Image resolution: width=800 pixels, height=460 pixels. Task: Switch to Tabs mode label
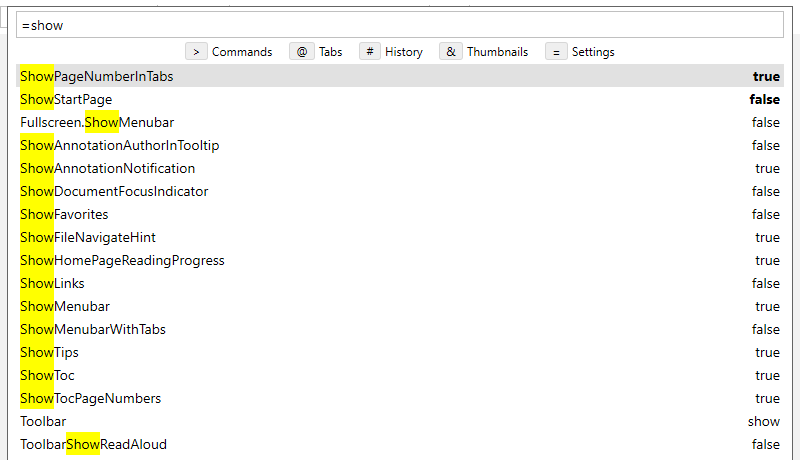pyautogui.click(x=331, y=52)
